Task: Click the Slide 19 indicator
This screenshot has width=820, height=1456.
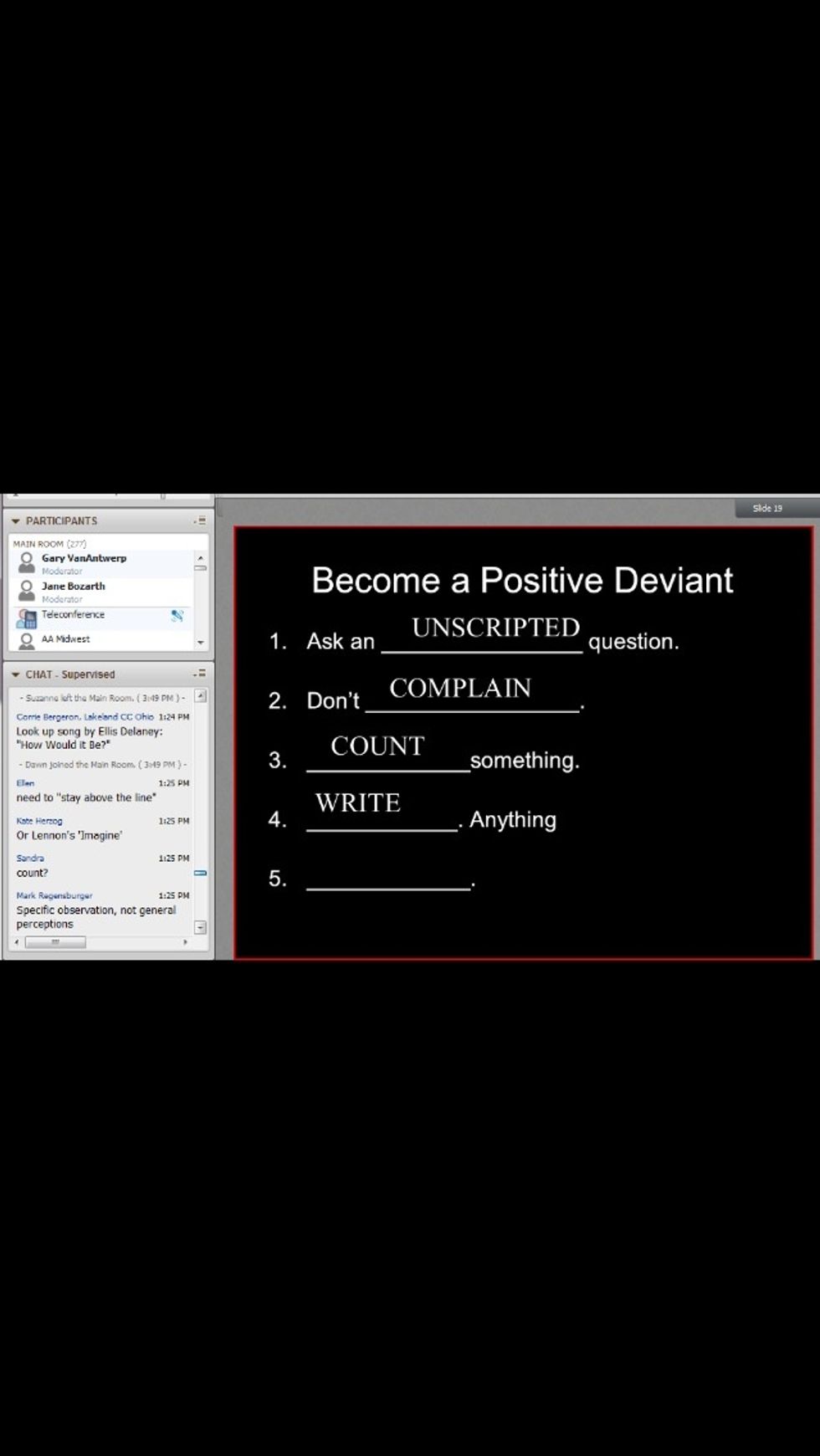Action: (x=767, y=509)
